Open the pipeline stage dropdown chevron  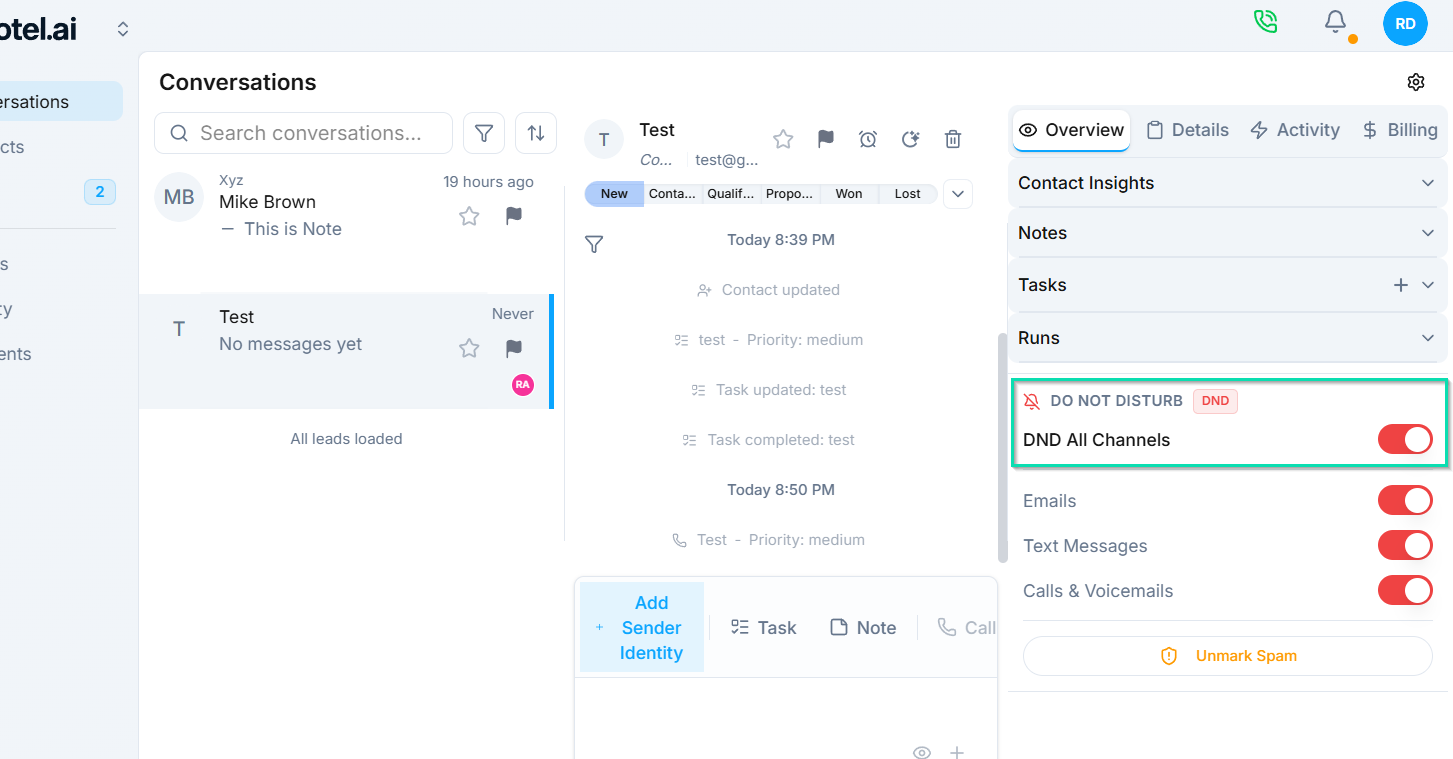click(x=957, y=193)
